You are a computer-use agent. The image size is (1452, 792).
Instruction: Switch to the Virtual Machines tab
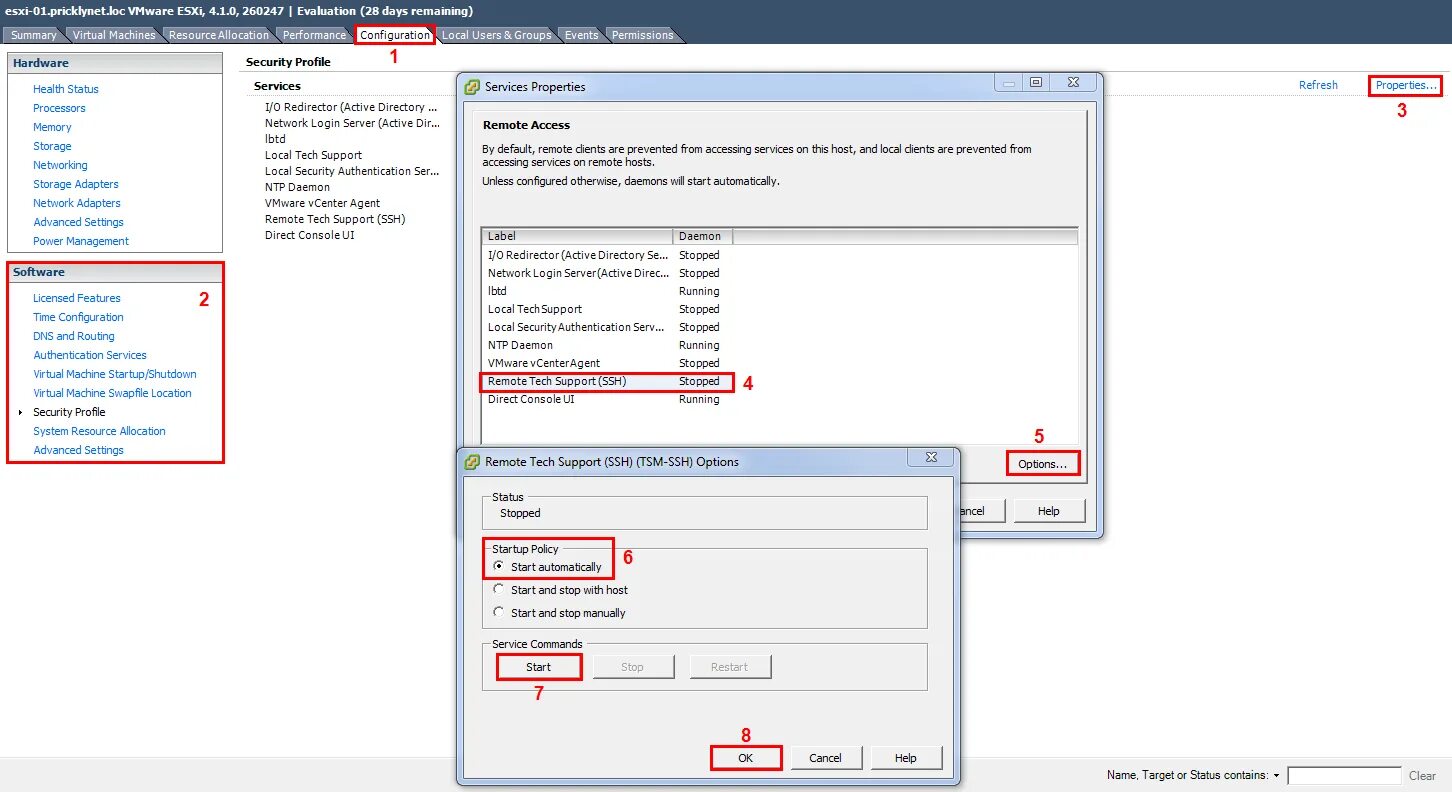tap(114, 34)
